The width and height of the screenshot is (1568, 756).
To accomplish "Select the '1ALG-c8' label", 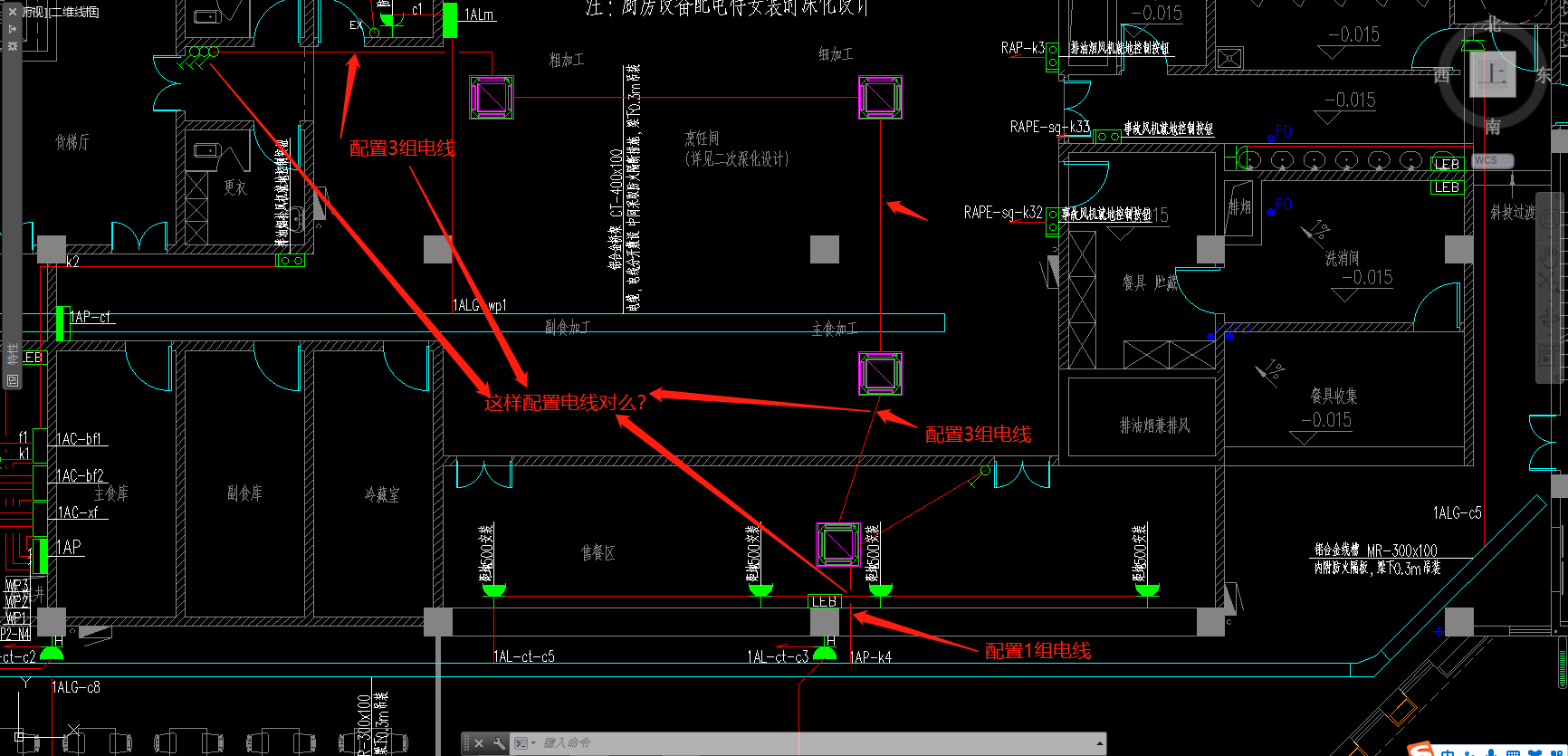I will [x=76, y=687].
